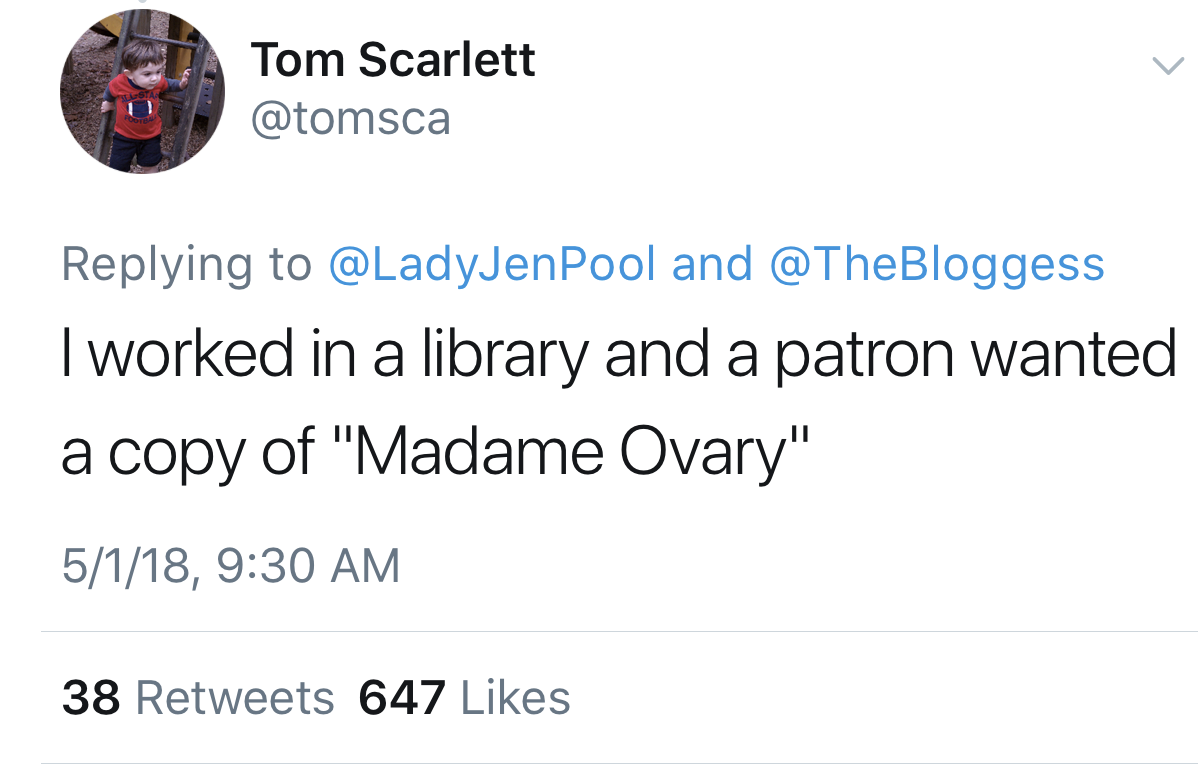This screenshot has height=772, width=1198.
Task: Open the @tomsca handle
Action: [x=351, y=119]
